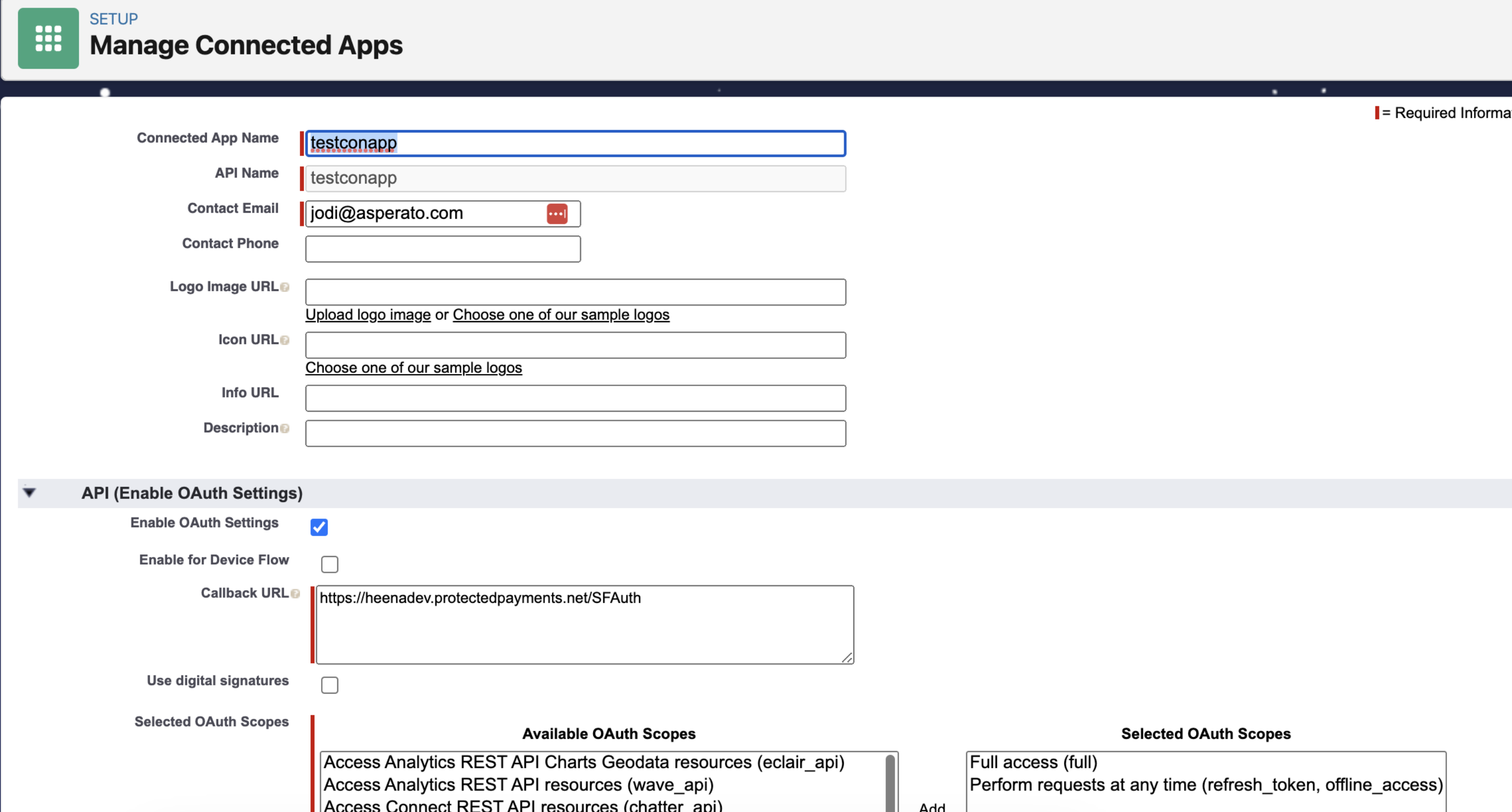1512x812 pixels.
Task: Click the help icon beside Icon URL
Action: click(x=285, y=340)
